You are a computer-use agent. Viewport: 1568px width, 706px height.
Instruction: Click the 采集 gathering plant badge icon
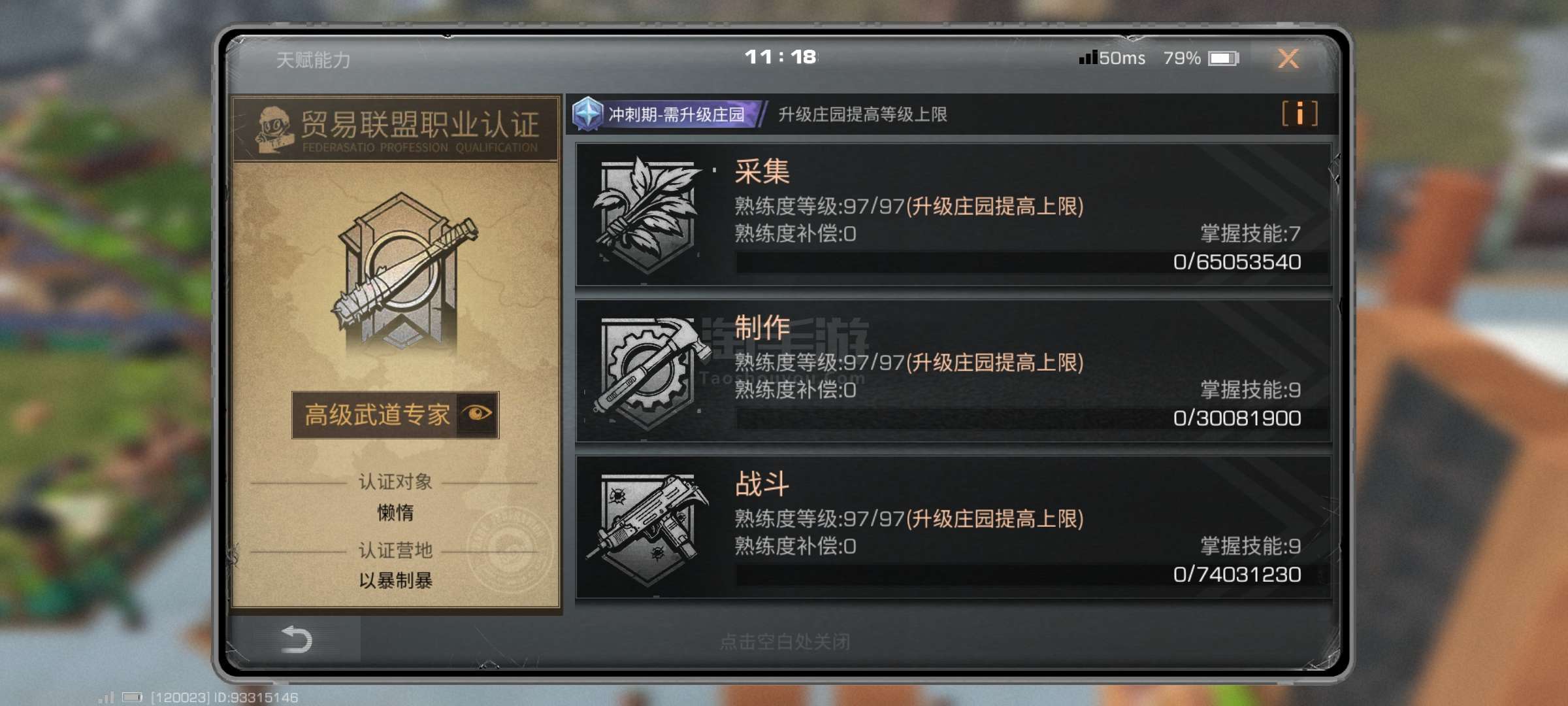(x=648, y=214)
